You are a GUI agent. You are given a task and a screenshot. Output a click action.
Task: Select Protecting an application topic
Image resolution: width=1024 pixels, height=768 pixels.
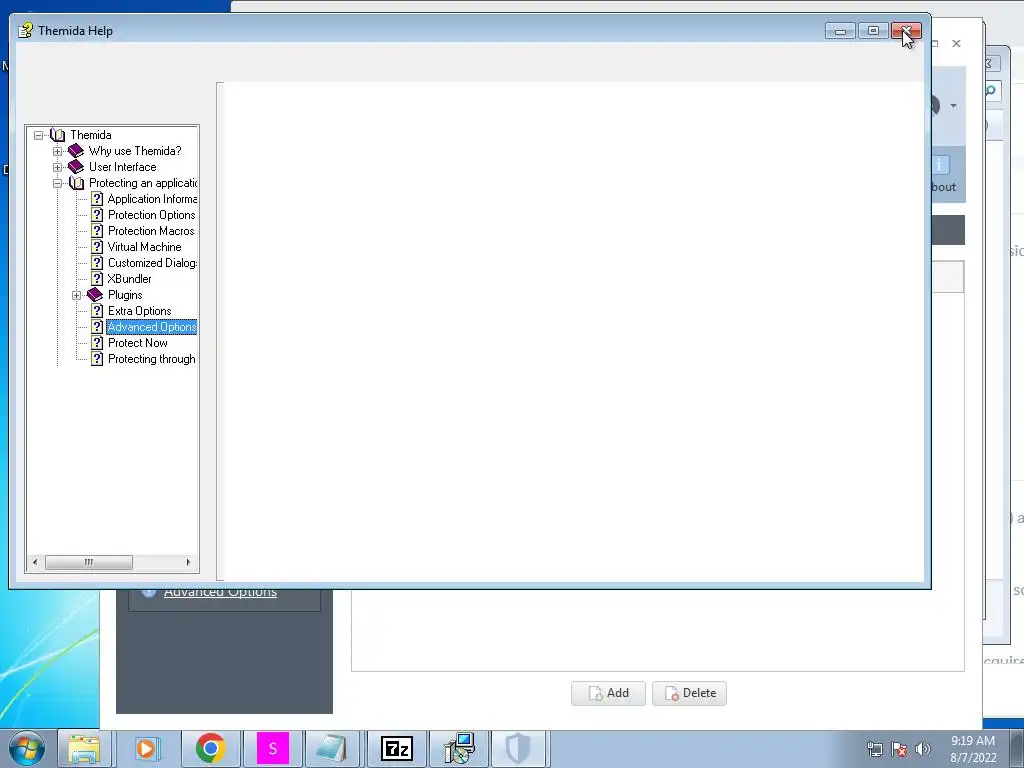click(143, 183)
